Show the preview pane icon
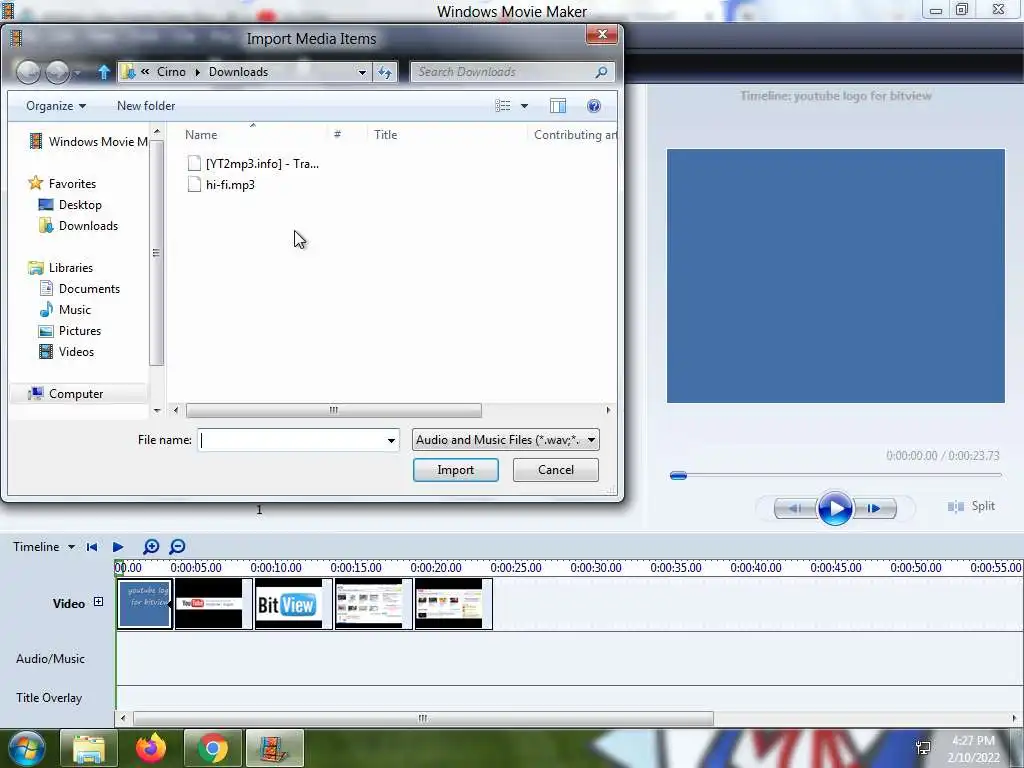The width and height of the screenshot is (1024, 768). point(558,106)
